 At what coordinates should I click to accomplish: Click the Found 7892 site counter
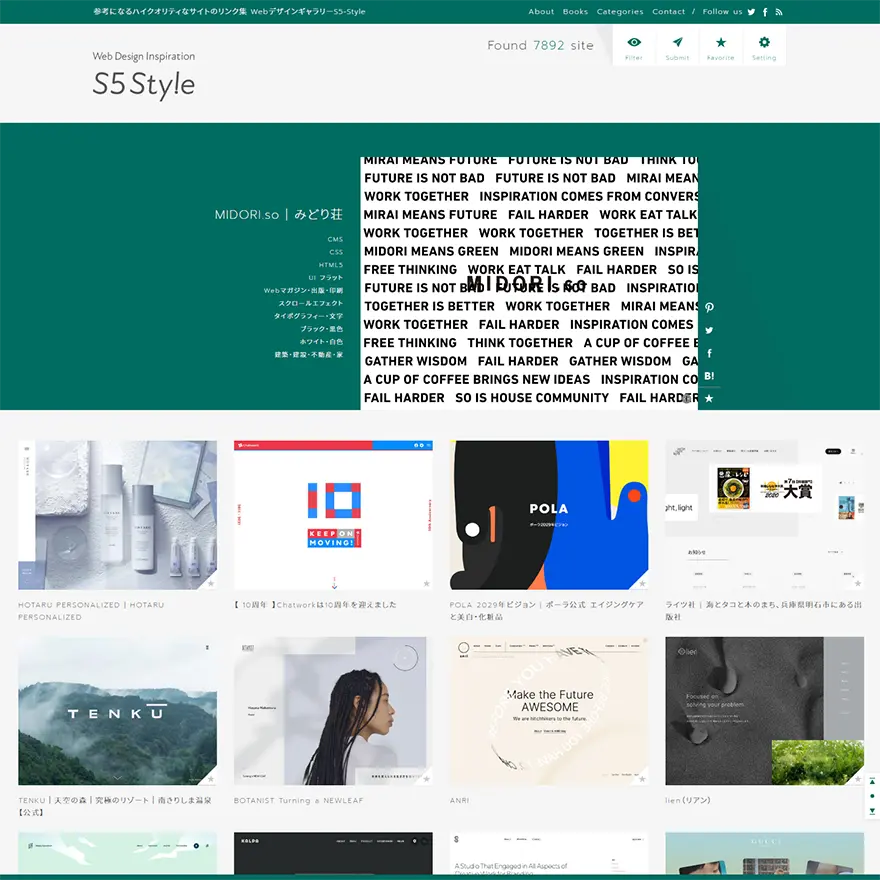coord(540,45)
